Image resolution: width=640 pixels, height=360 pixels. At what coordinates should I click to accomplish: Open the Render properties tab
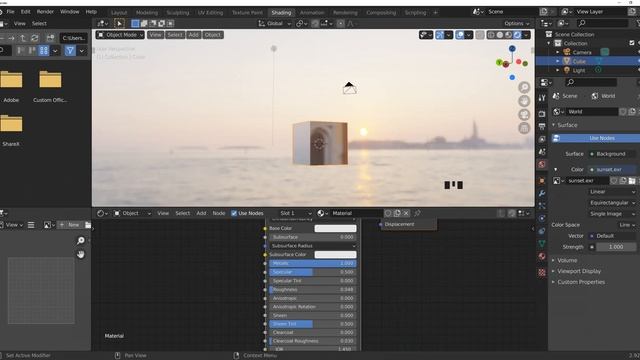(542, 114)
